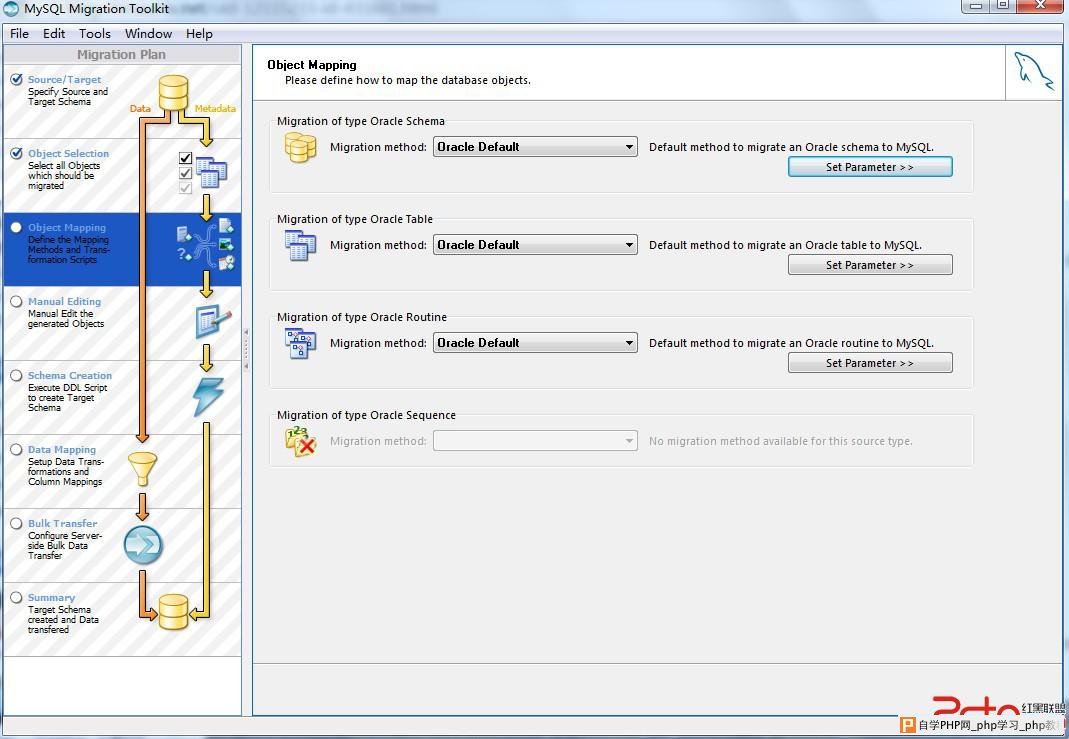Click the MySQL dolphin logo icon
Viewport: 1069px width, 739px height.
point(1034,71)
